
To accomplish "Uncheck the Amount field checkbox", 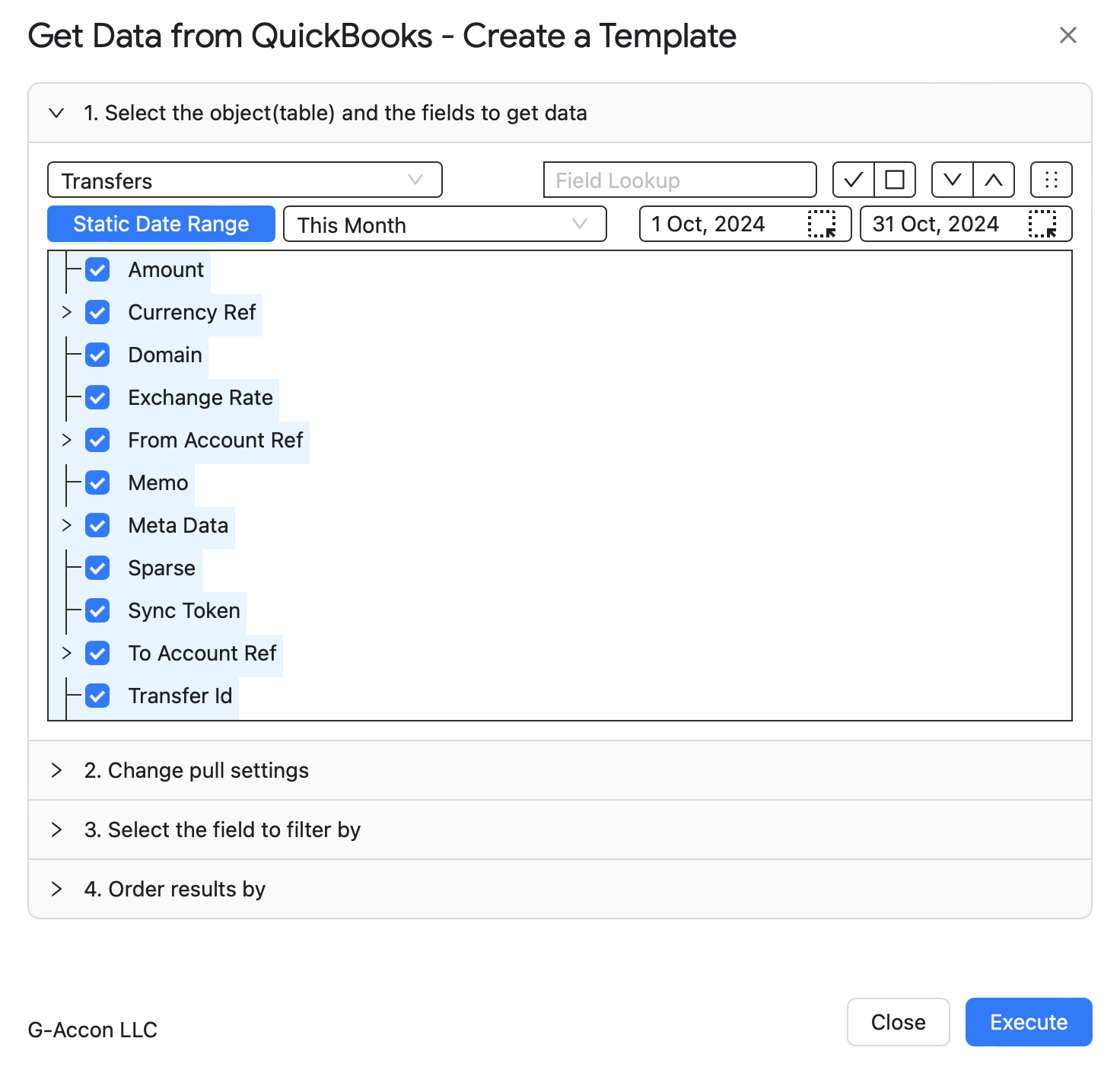I will click(97, 269).
